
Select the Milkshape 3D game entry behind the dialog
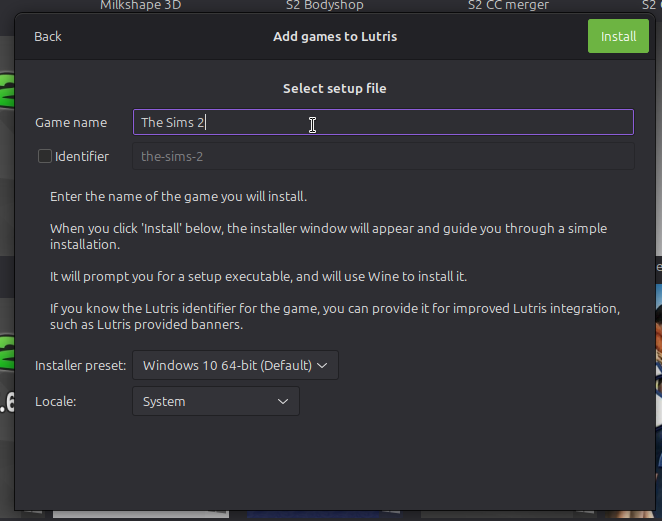pyautogui.click(x=139, y=5)
